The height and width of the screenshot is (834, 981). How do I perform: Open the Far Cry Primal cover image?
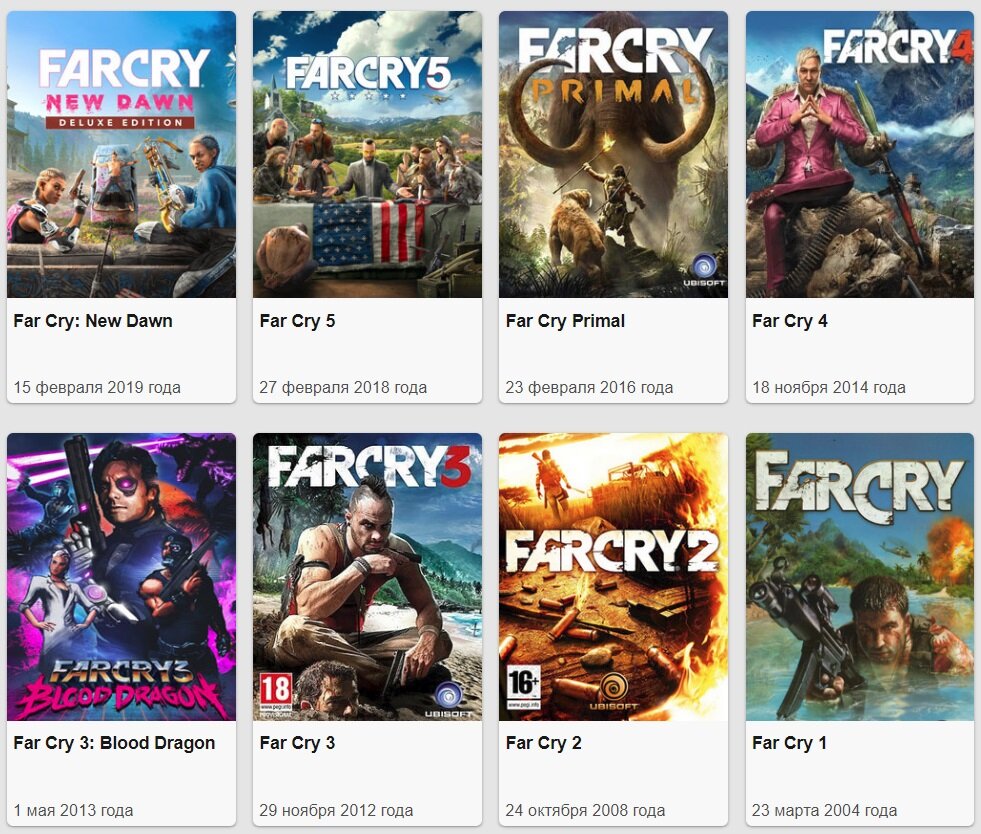click(x=613, y=154)
